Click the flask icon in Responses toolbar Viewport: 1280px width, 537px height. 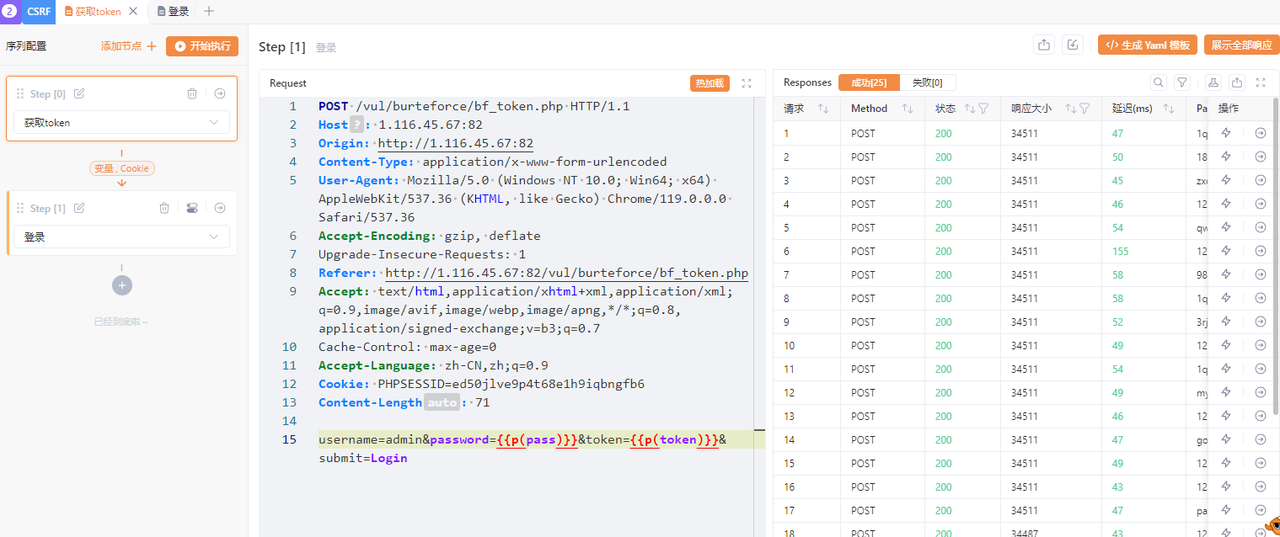(1213, 83)
